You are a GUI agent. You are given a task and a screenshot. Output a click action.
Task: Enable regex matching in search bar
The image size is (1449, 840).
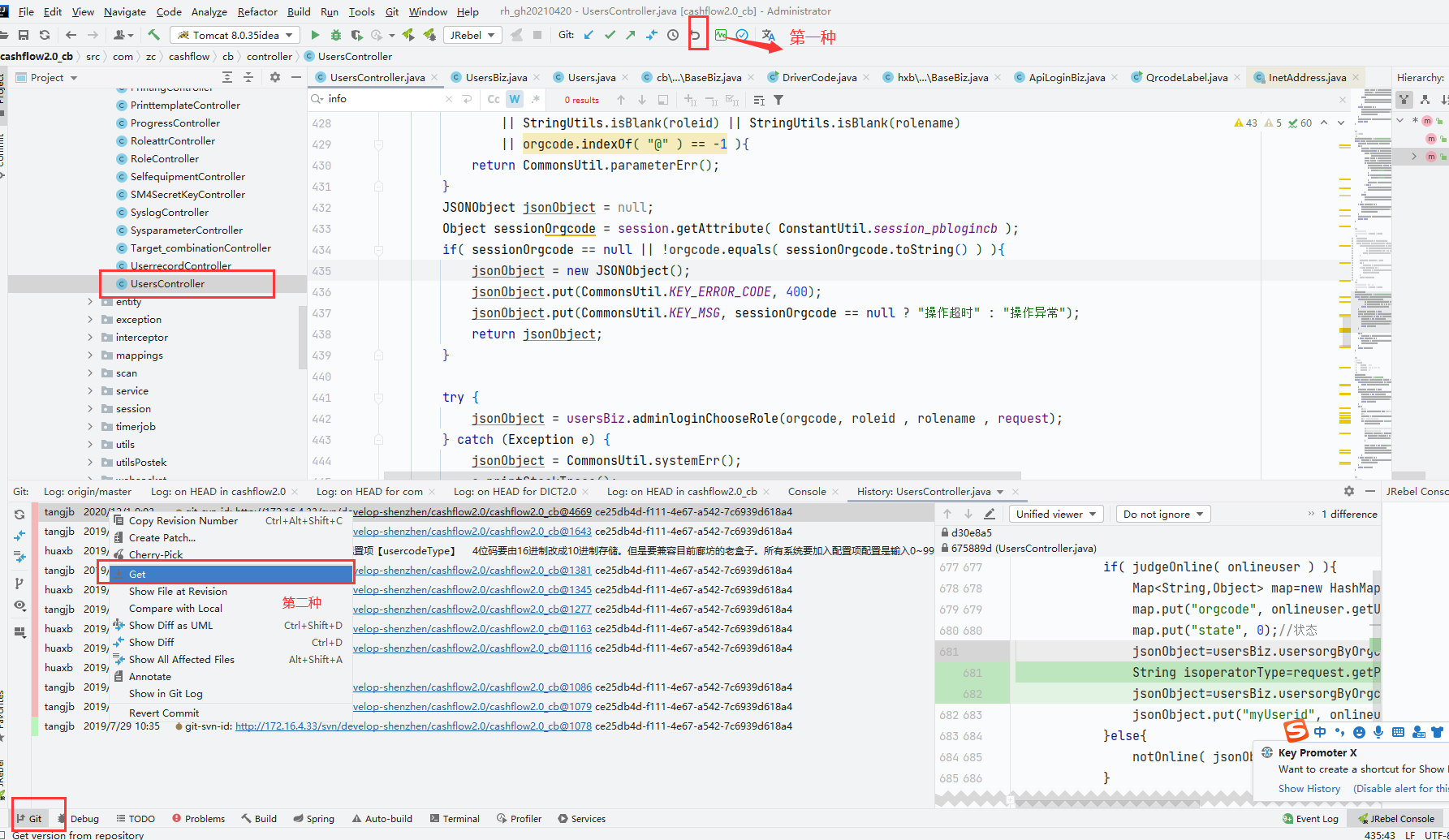coord(534,99)
